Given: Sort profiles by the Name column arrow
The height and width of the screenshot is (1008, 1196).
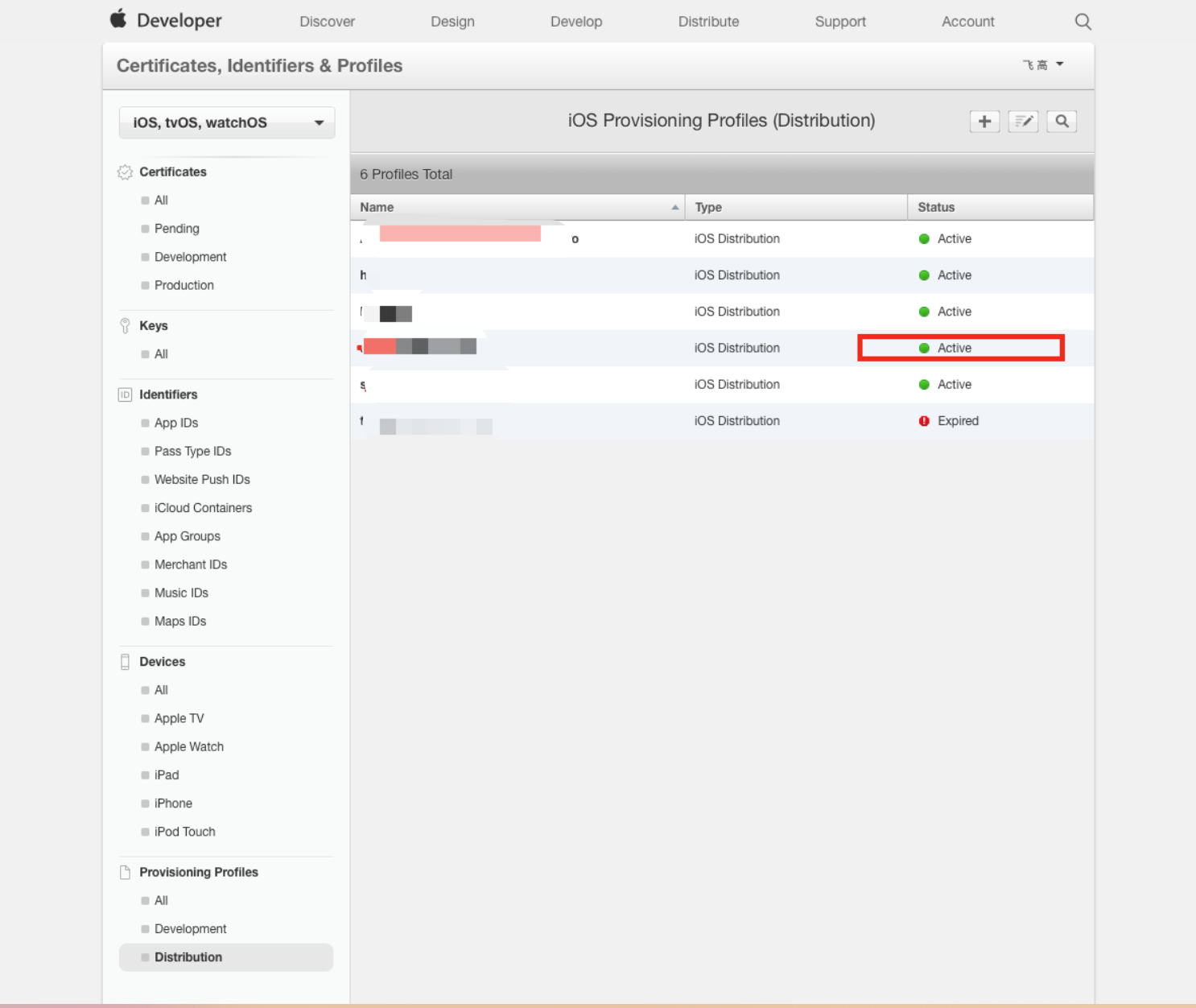Looking at the screenshot, I should [x=674, y=208].
